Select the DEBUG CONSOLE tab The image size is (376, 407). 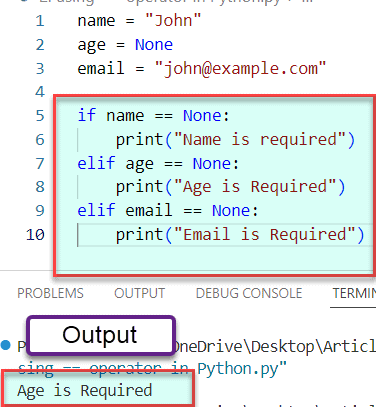point(249,293)
